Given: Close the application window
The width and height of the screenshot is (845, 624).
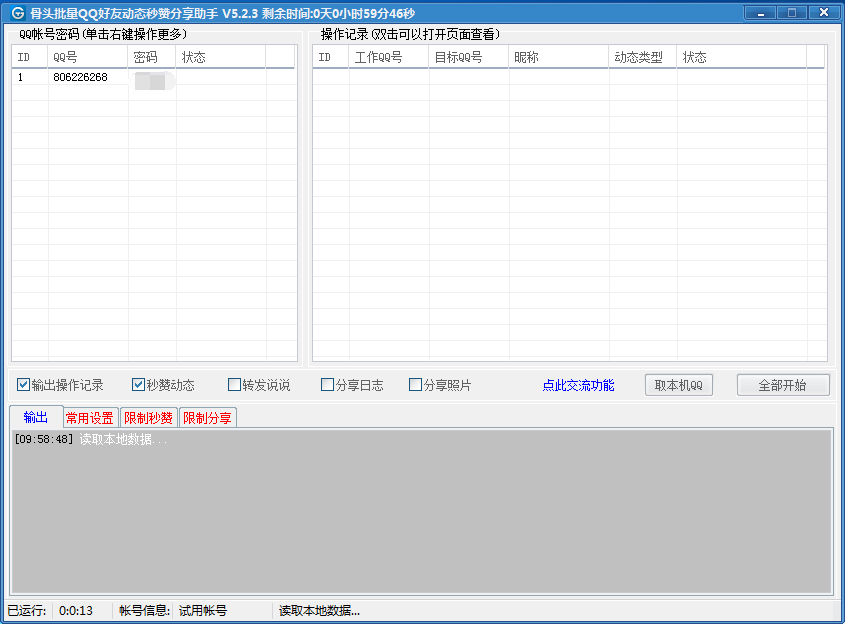Looking at the screenshot, I should tap(823, 12).
